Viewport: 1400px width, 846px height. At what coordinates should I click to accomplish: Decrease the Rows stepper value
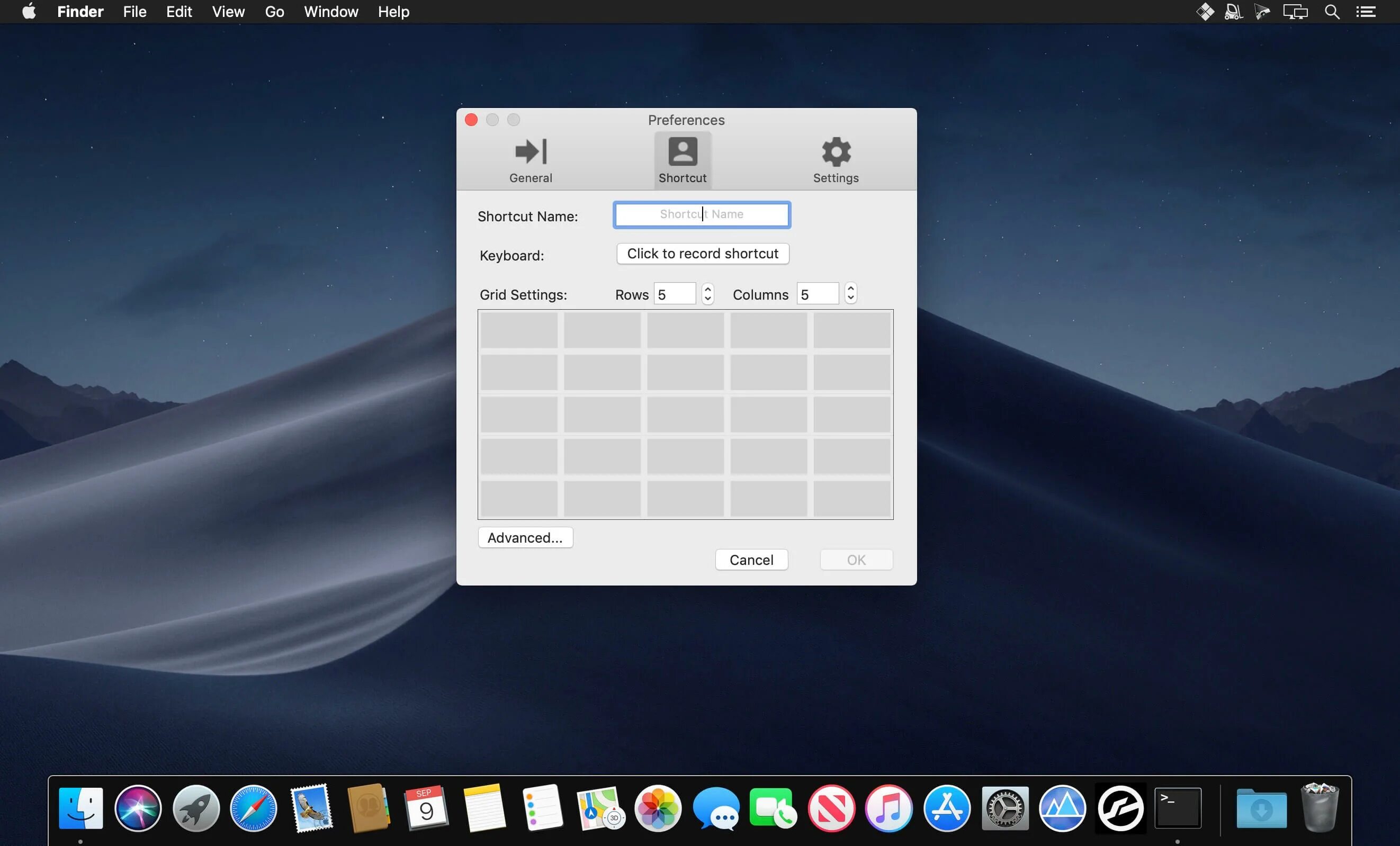point(707,299)
